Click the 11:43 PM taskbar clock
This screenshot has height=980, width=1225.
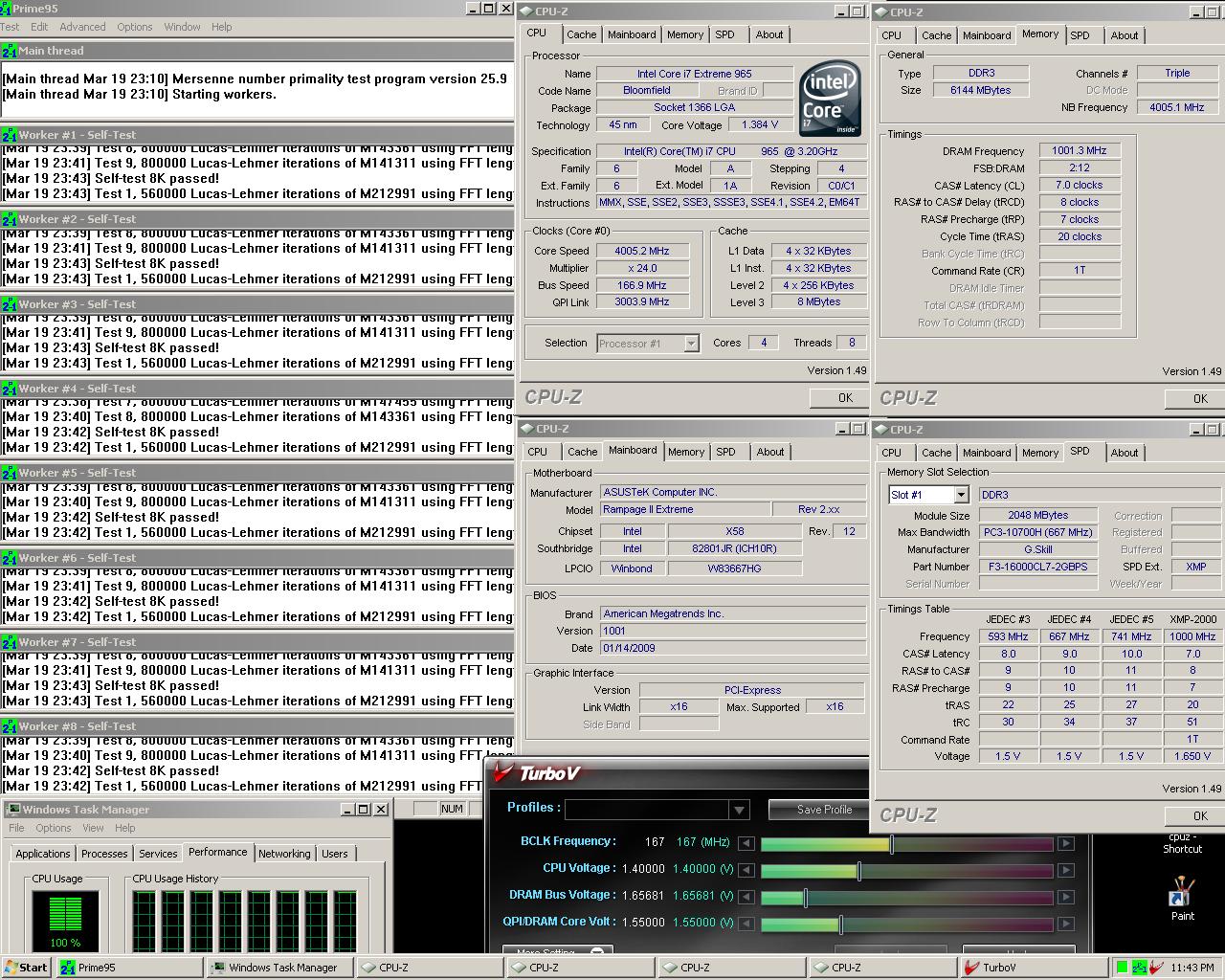1192,968
